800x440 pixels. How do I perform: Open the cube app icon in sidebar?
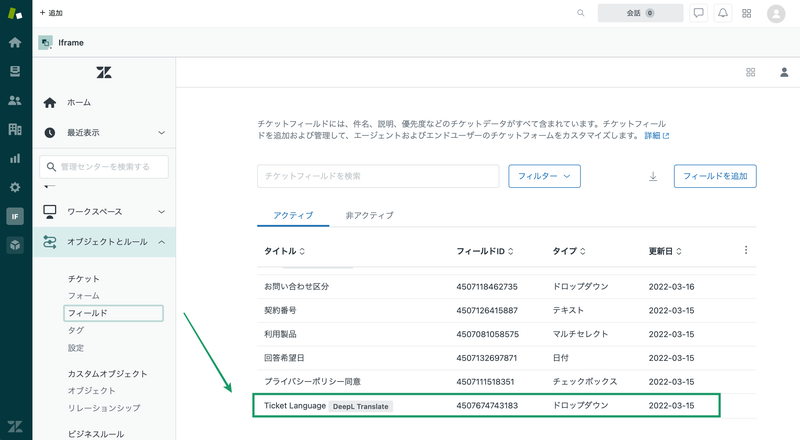coord(15,246)
